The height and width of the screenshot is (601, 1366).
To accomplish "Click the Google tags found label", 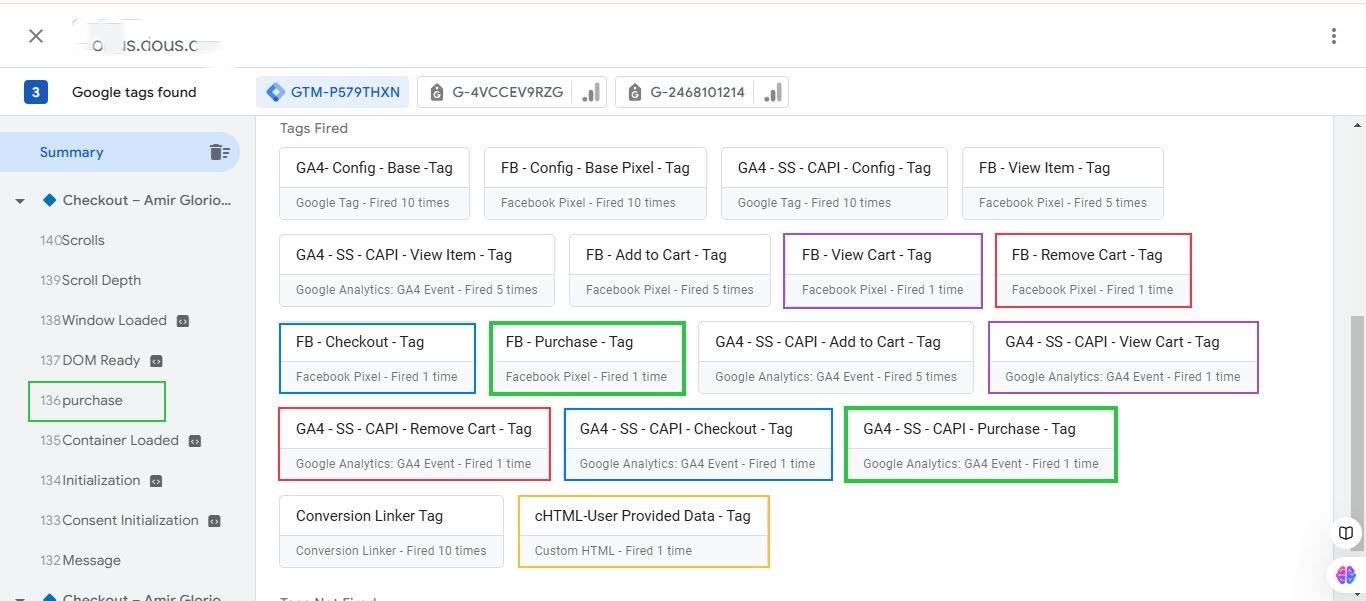I will [x=134, y=92].
